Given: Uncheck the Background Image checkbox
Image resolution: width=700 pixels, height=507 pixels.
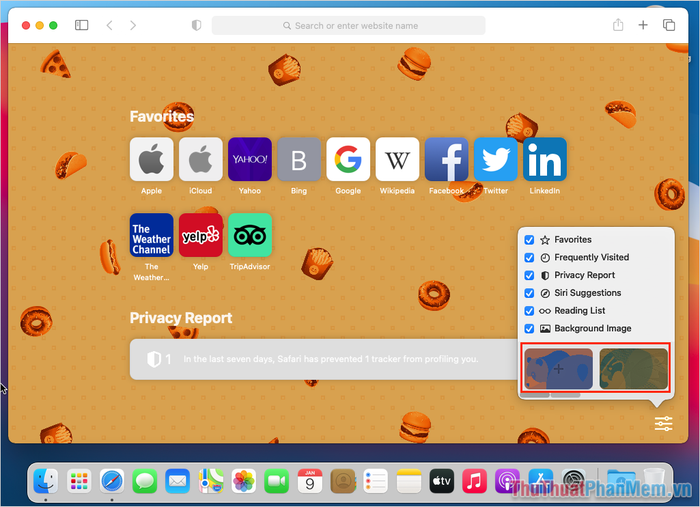Looking at the screenshot, I should point(529,329).
